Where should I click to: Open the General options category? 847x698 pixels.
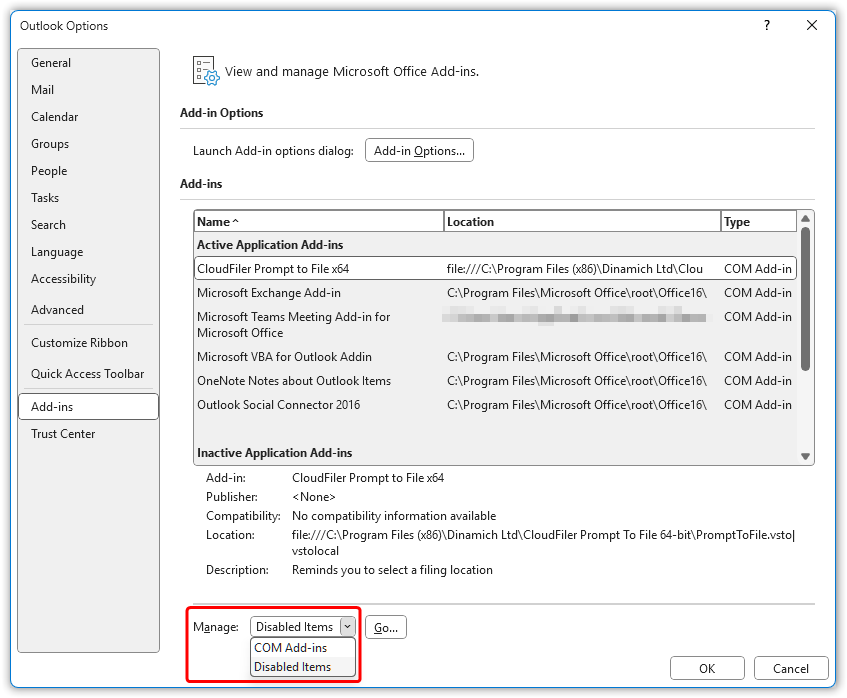click(89, 63)
